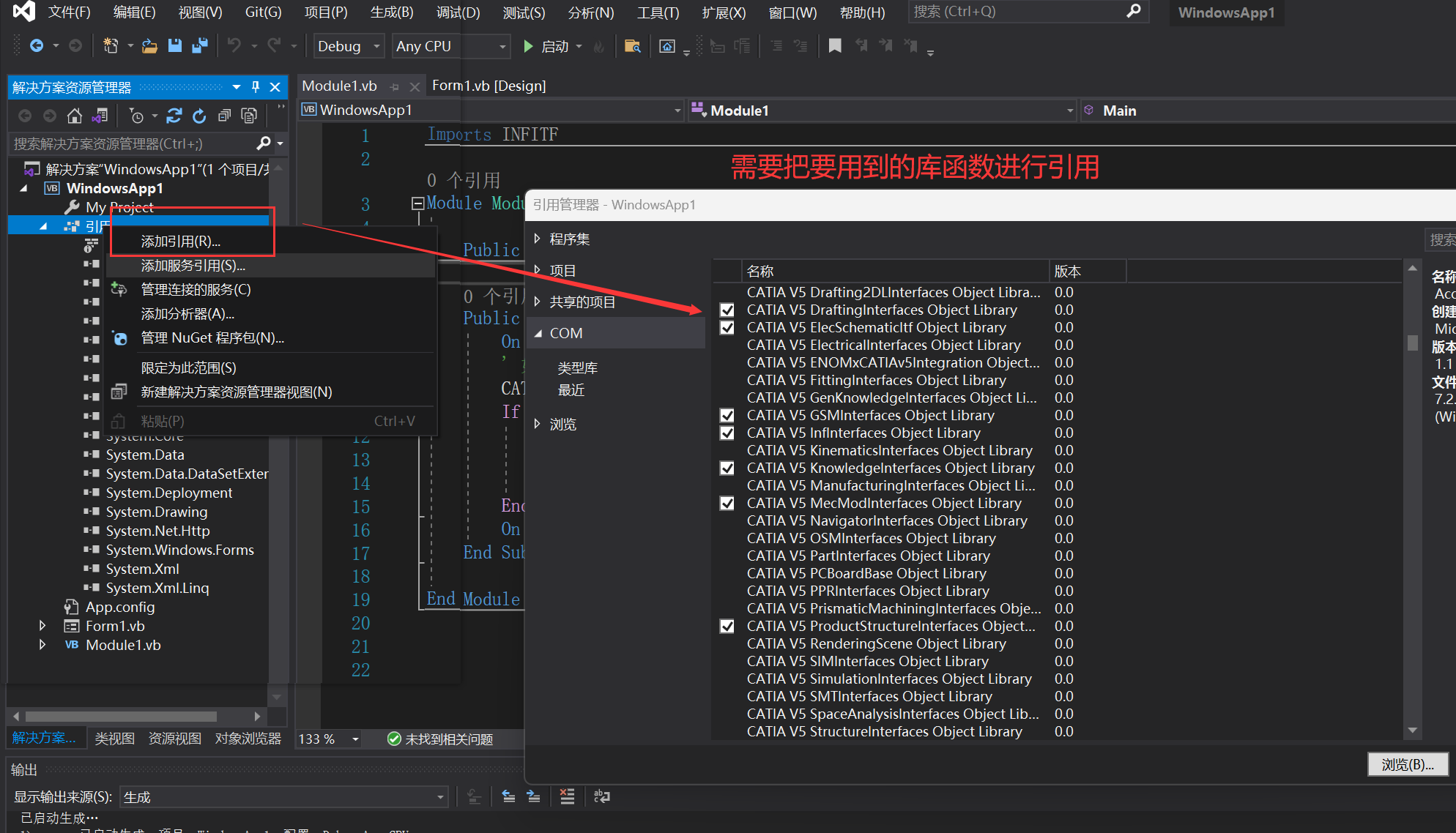This screenshot has height=833, width=1456.
Task: Click the Solution Explorer Home icon
Action: coord(74,116)
